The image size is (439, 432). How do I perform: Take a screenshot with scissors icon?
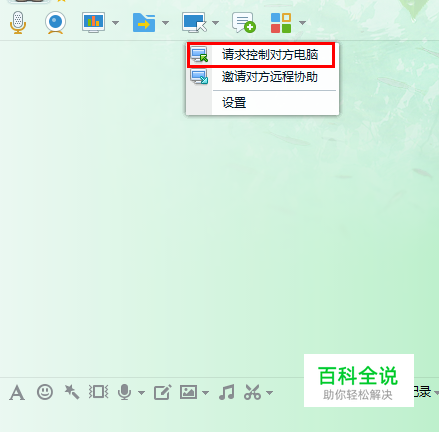coord(252,392)
